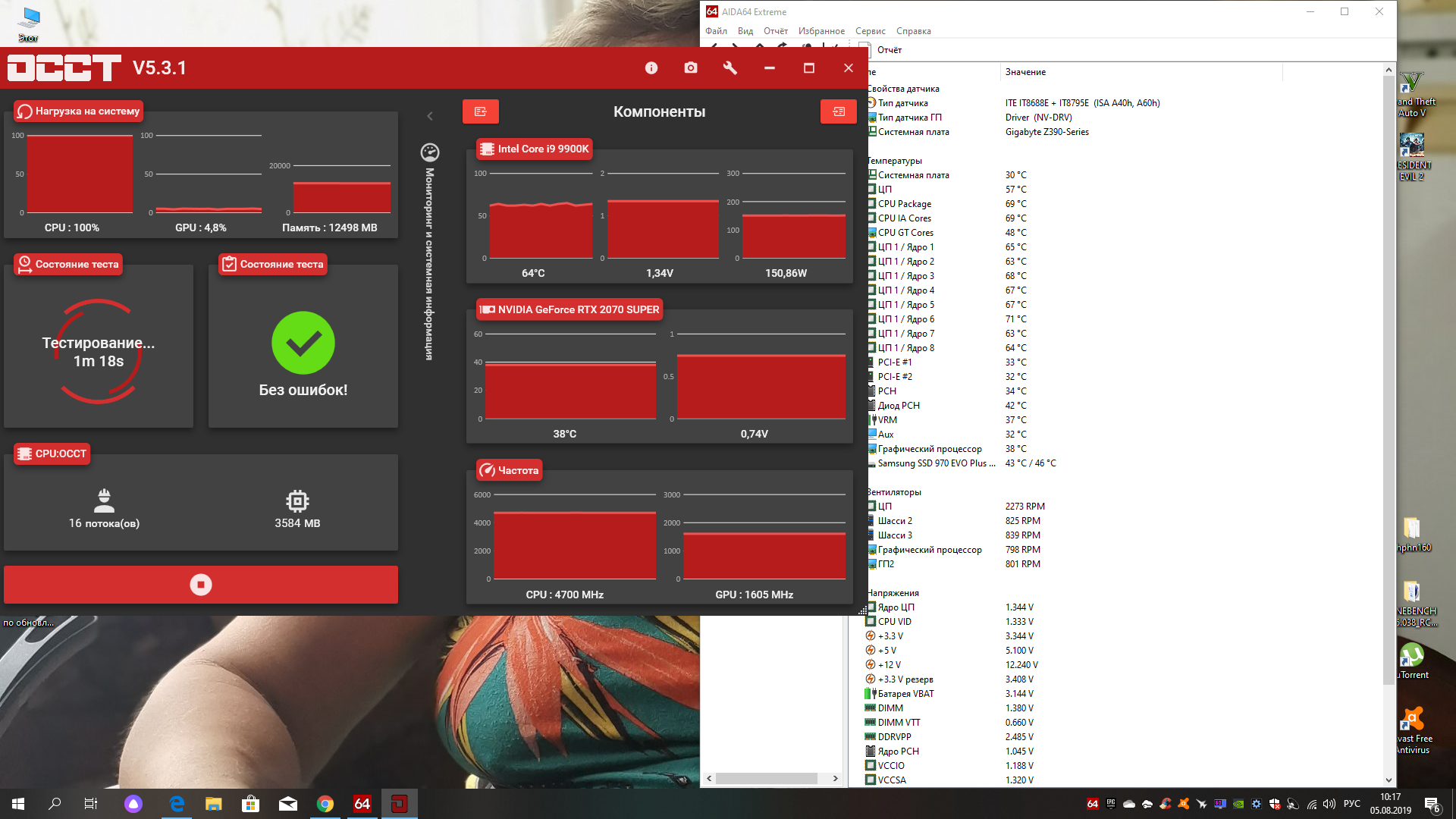This screenshot has width=1456, height=819.
Task: Open the Избранное menu in AIDA64
Action: [x=821, y=31]
